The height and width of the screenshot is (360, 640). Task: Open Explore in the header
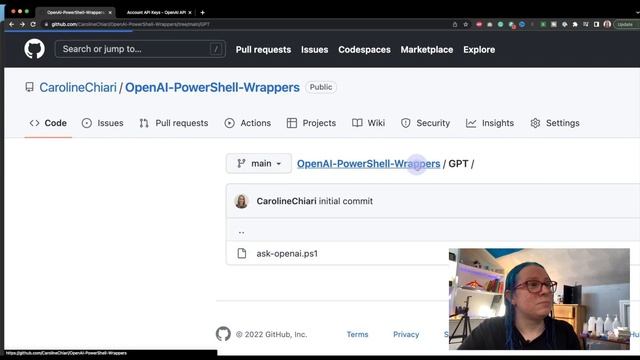click(x=479, y=49)
